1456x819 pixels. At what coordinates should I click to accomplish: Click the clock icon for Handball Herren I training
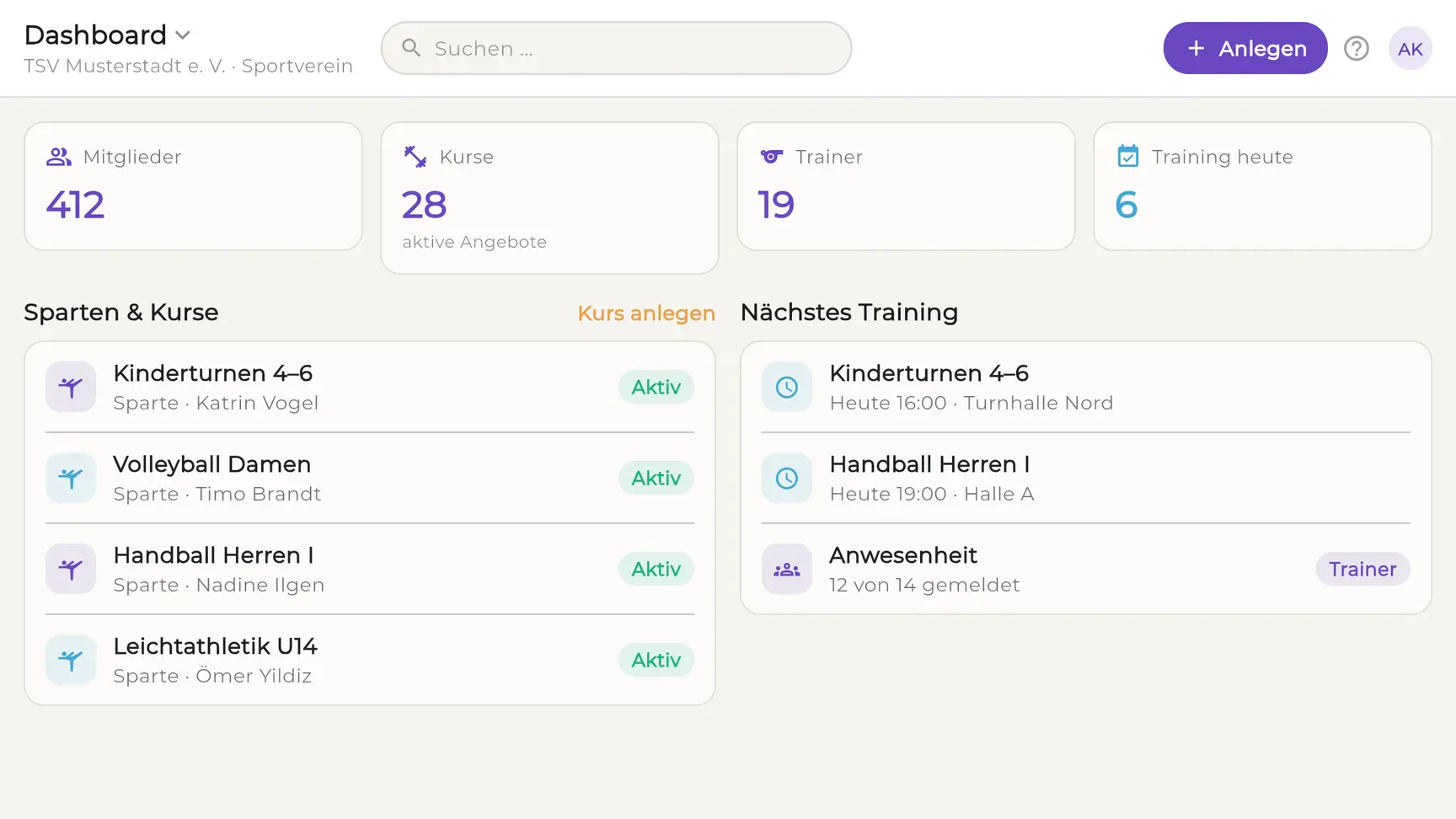tap(787, 478)
